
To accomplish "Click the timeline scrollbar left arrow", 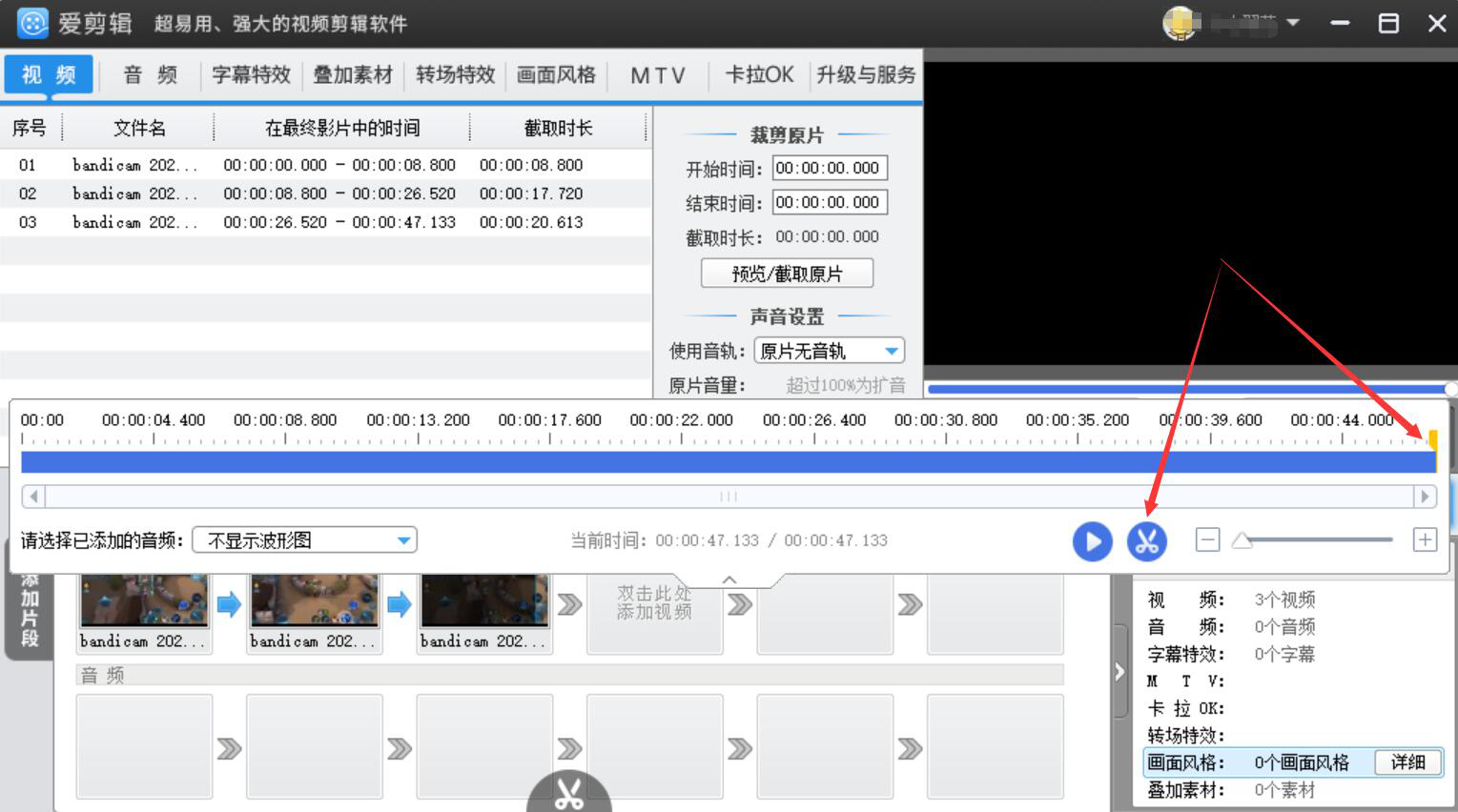I will point(33,497).
